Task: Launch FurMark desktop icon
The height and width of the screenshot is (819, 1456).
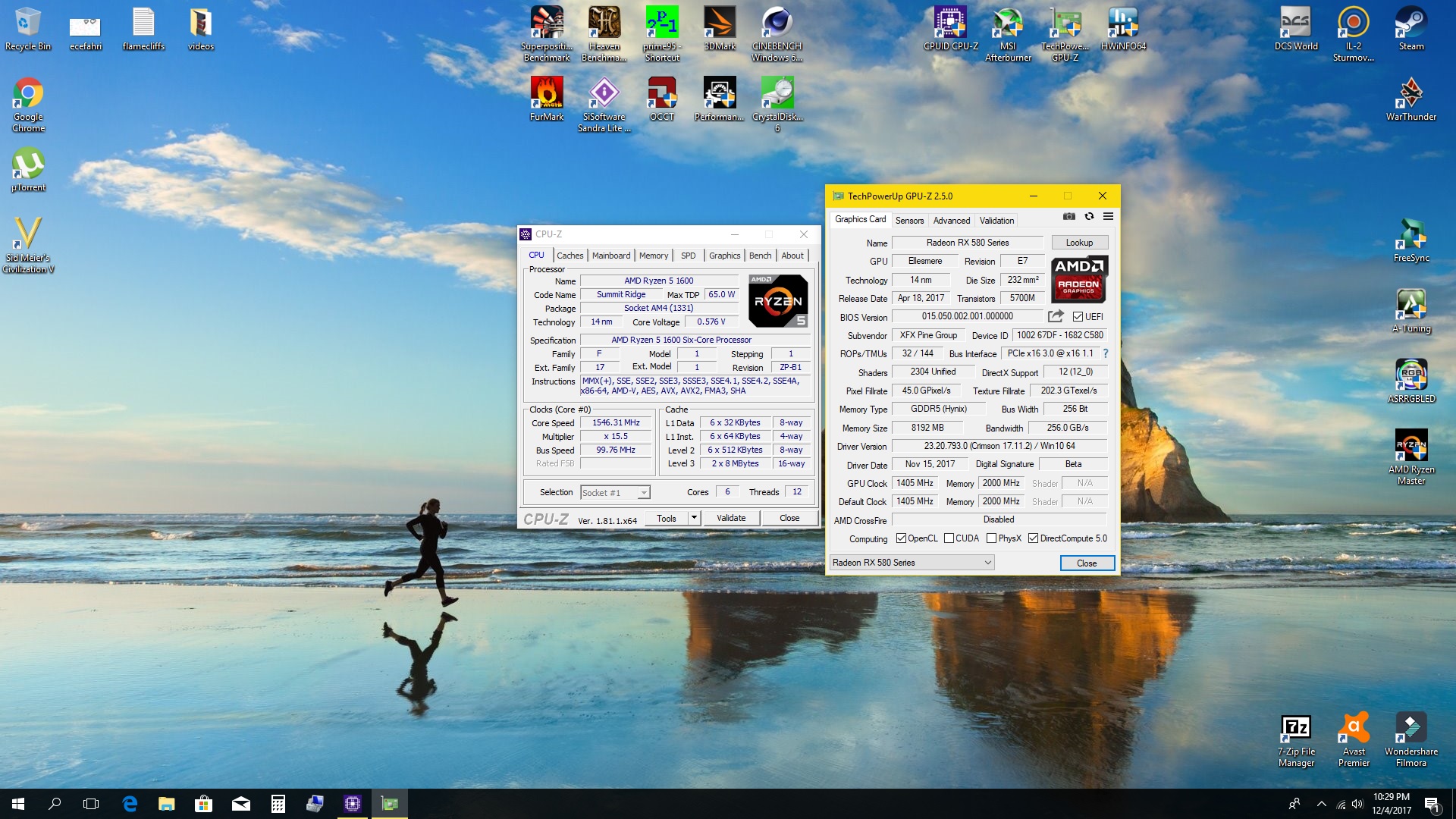Action: coord(547,99)
